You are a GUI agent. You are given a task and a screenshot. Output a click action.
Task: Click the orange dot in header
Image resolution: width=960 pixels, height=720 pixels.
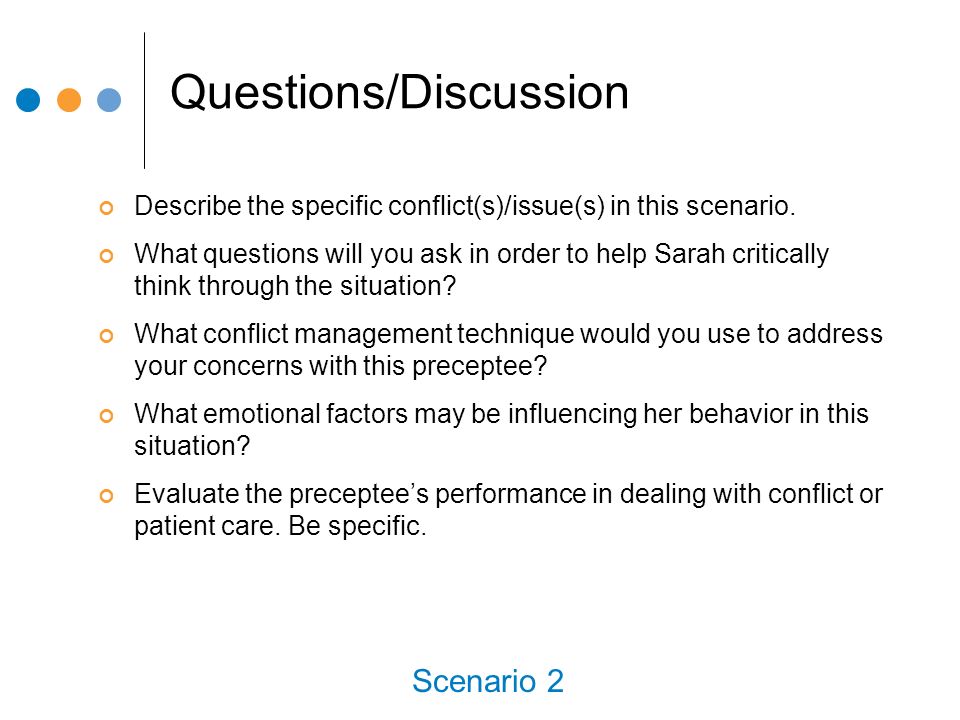(x=69, y=100)
